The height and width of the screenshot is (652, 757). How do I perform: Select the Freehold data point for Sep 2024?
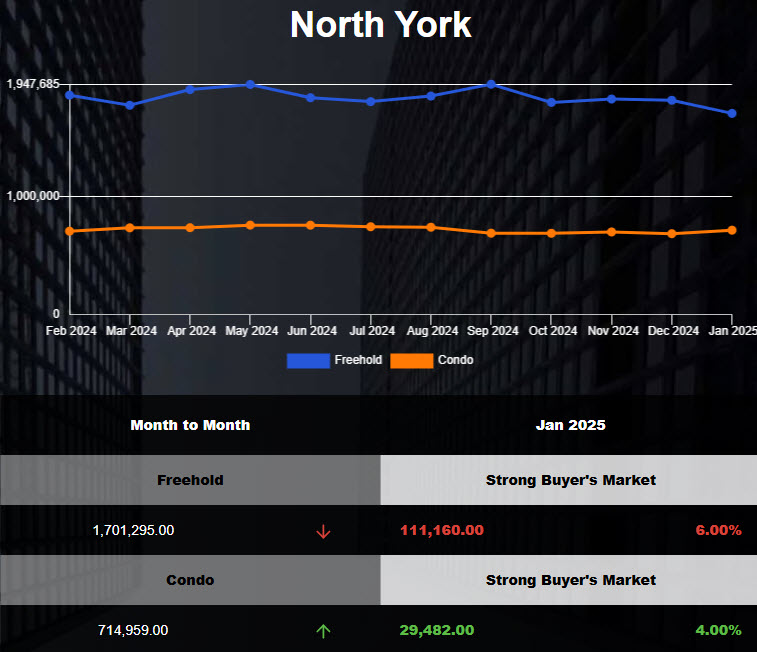(x=491, y=85)
